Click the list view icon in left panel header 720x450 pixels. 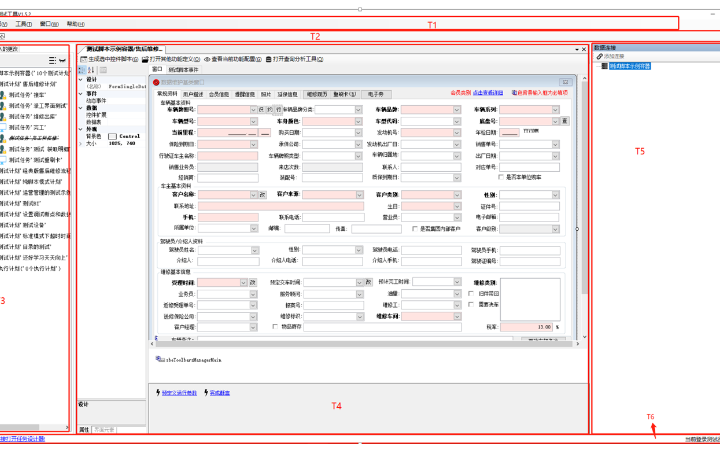(x=52, y=60)
